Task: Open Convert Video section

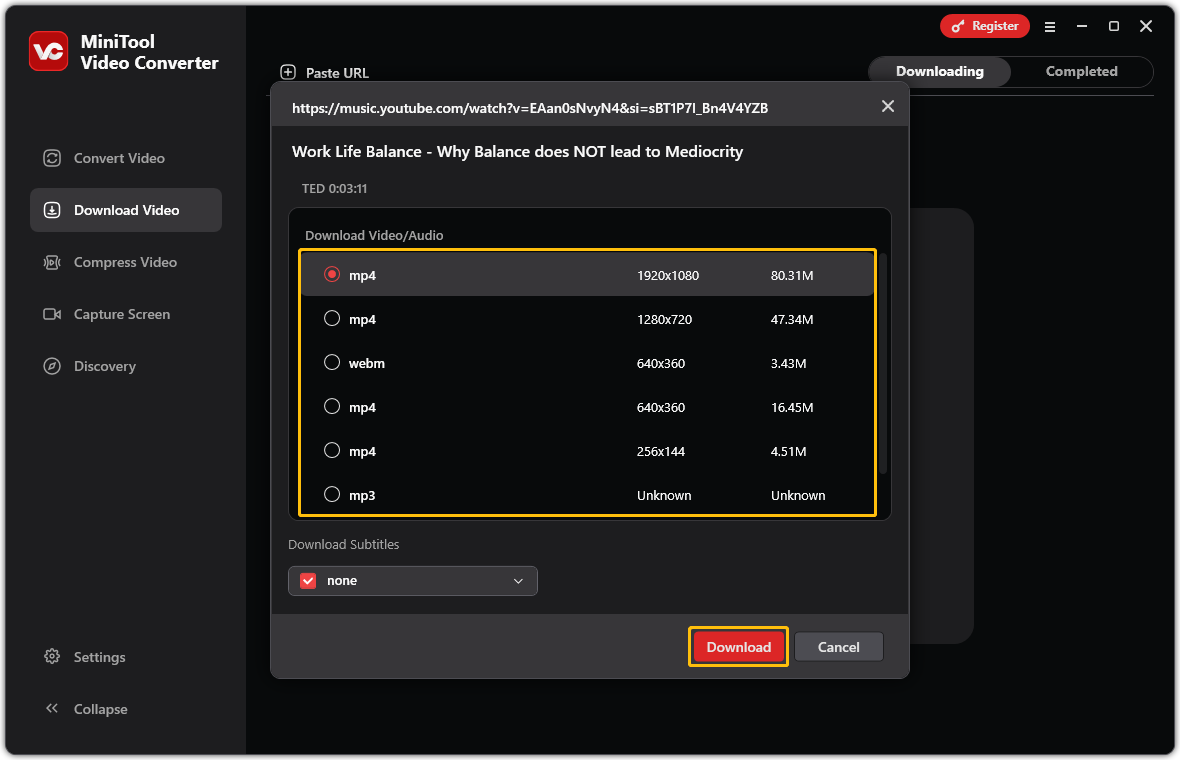Action: [126, 158]
